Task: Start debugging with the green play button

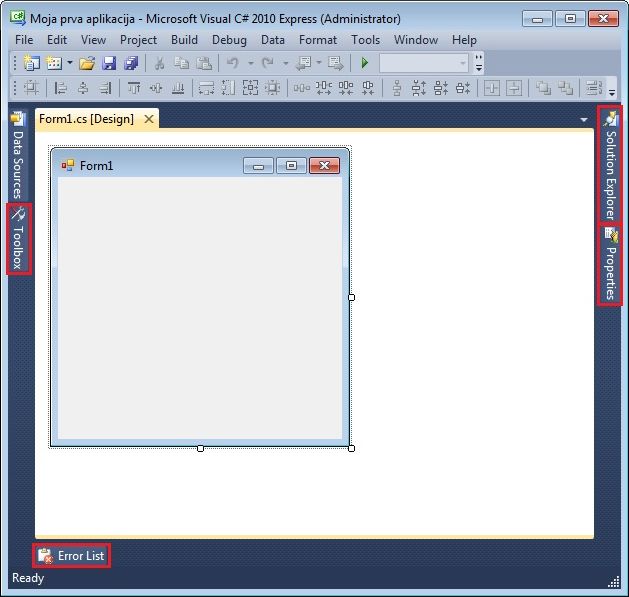Action: [364, 63]
